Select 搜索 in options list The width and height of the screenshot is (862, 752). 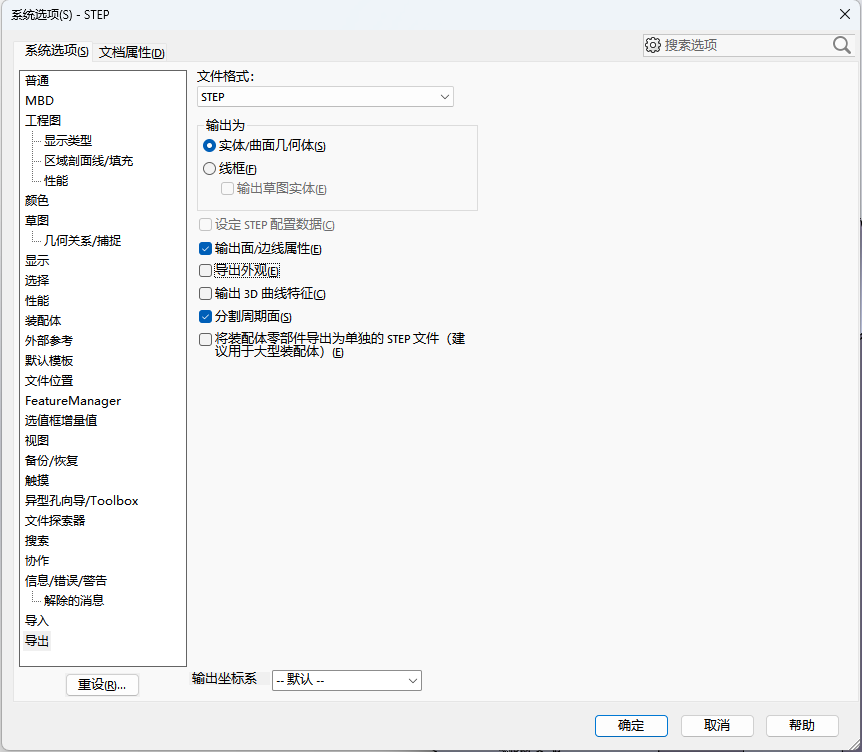(37, 540)
